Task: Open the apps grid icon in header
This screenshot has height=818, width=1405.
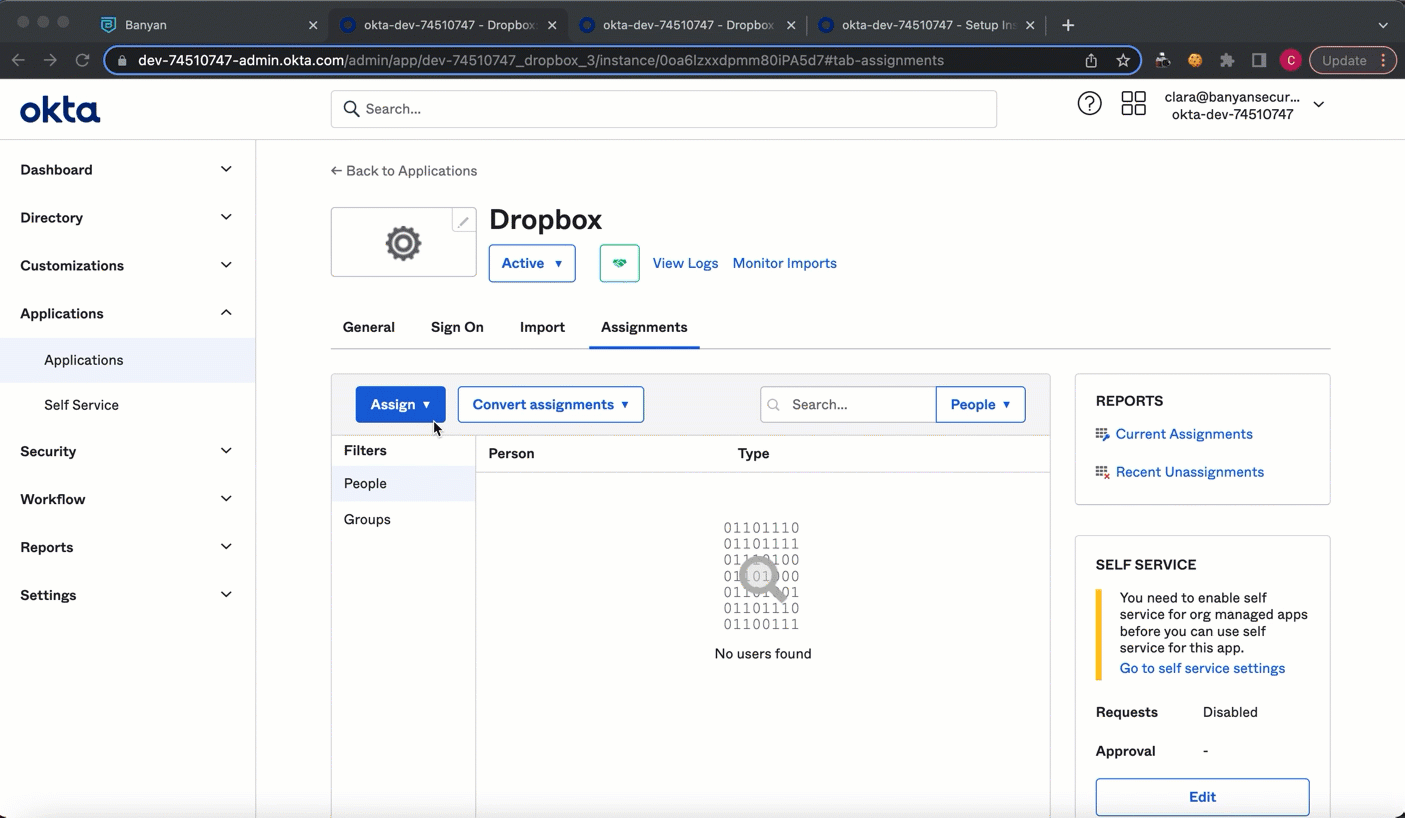Action: pyautogui.click(x=1133, y=103)
